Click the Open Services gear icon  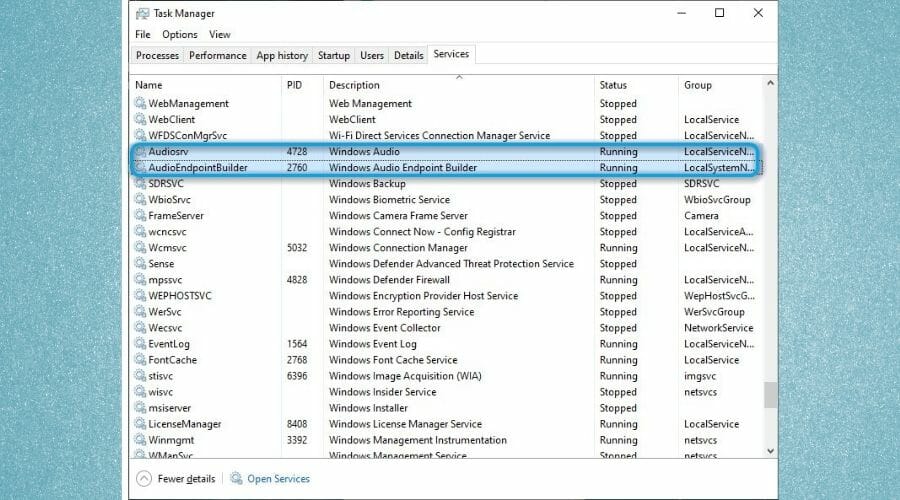tap(236, 478)
